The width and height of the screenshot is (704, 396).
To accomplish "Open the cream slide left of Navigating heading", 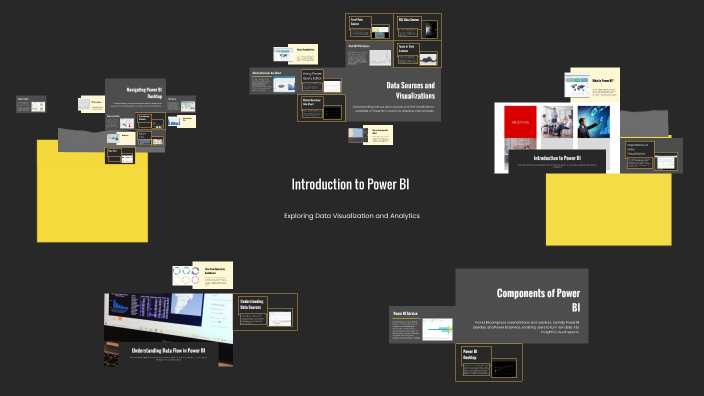I will pos(92,104).
